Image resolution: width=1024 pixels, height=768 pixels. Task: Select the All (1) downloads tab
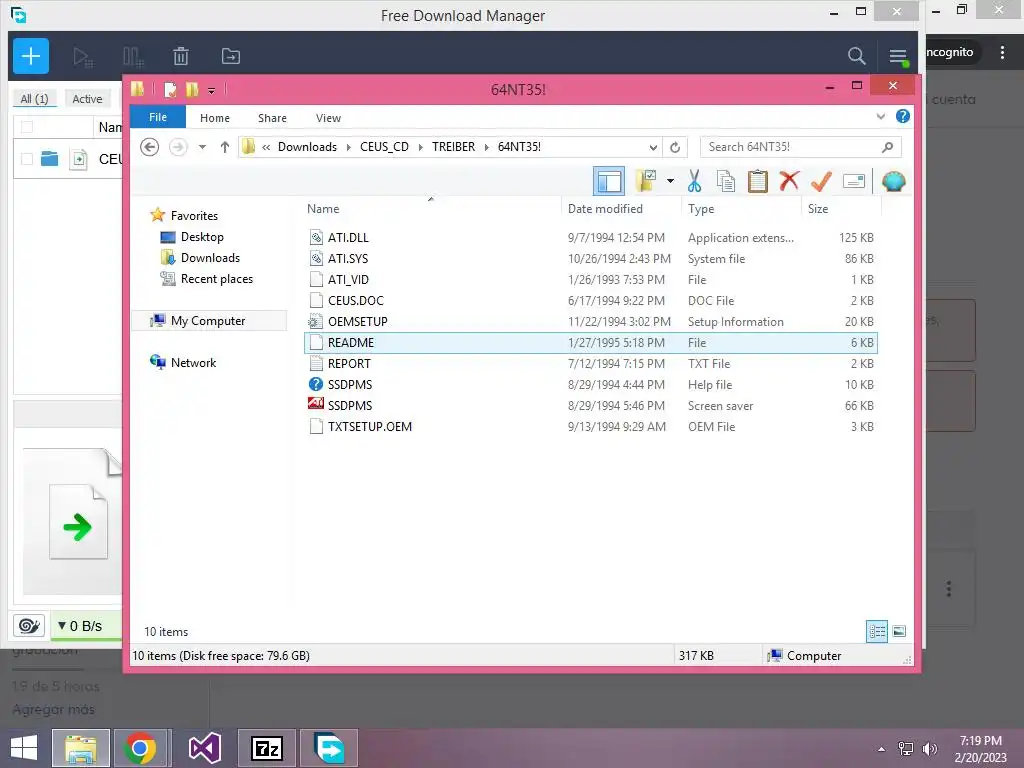tap(35, 99)
